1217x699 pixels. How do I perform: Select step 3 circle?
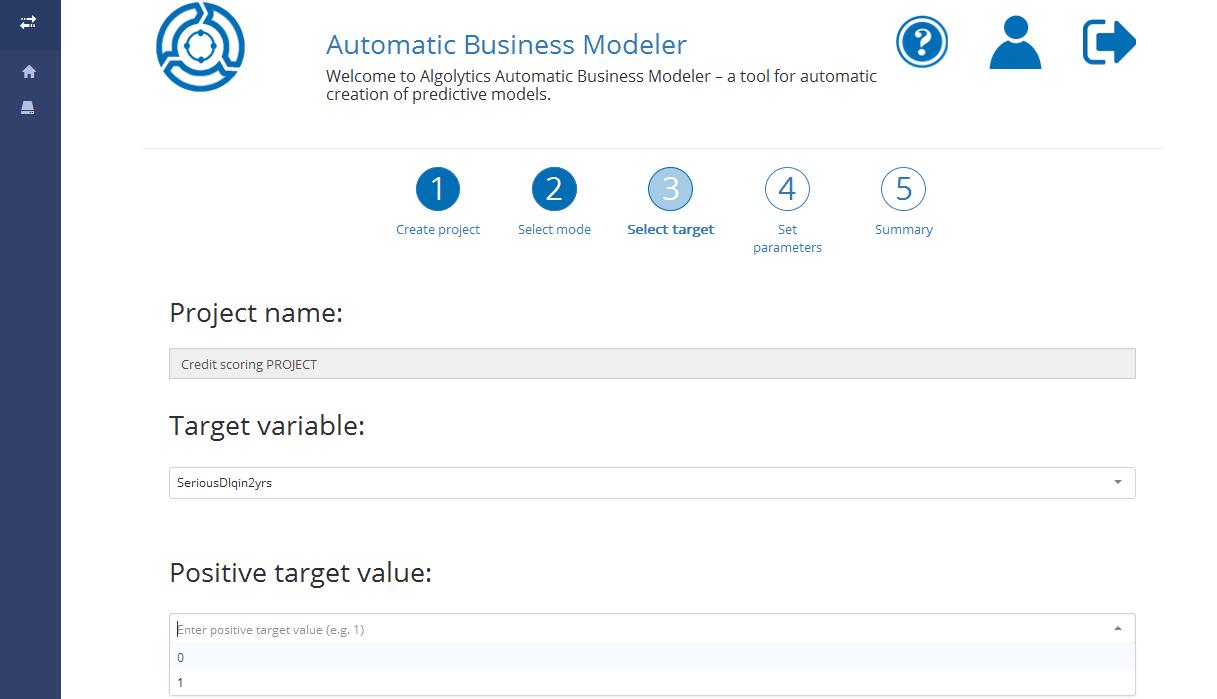pyautogui.click(x=670, y=189)
